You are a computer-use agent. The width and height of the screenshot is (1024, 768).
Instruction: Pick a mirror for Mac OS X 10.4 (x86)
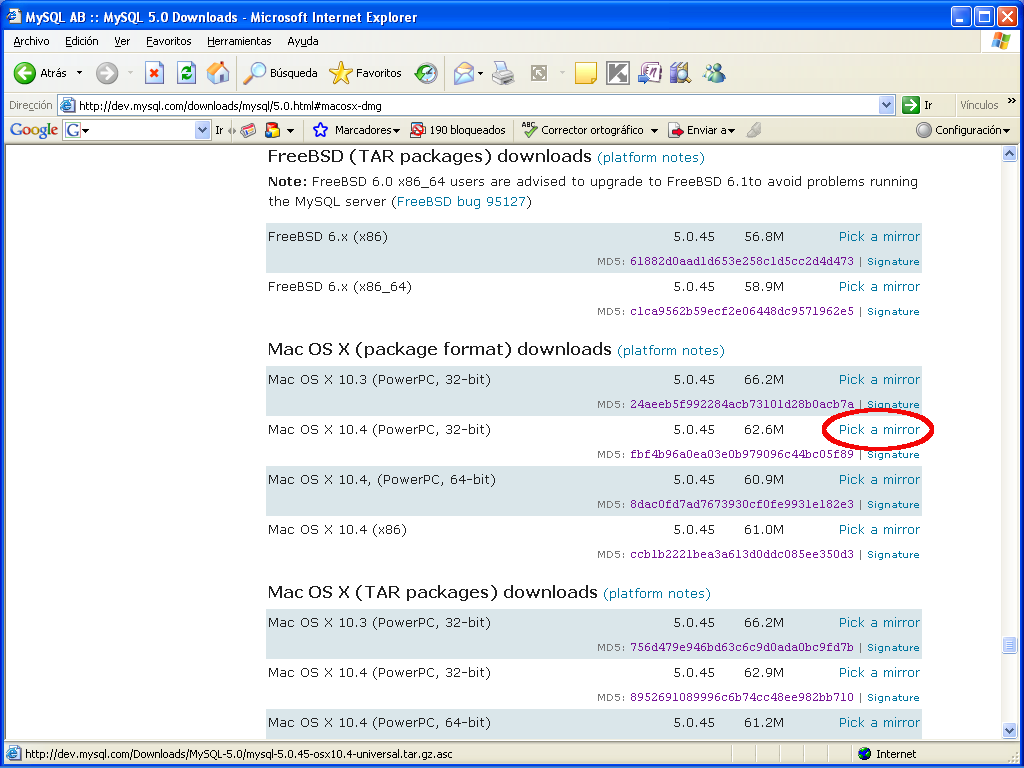[x=879, y=530]
